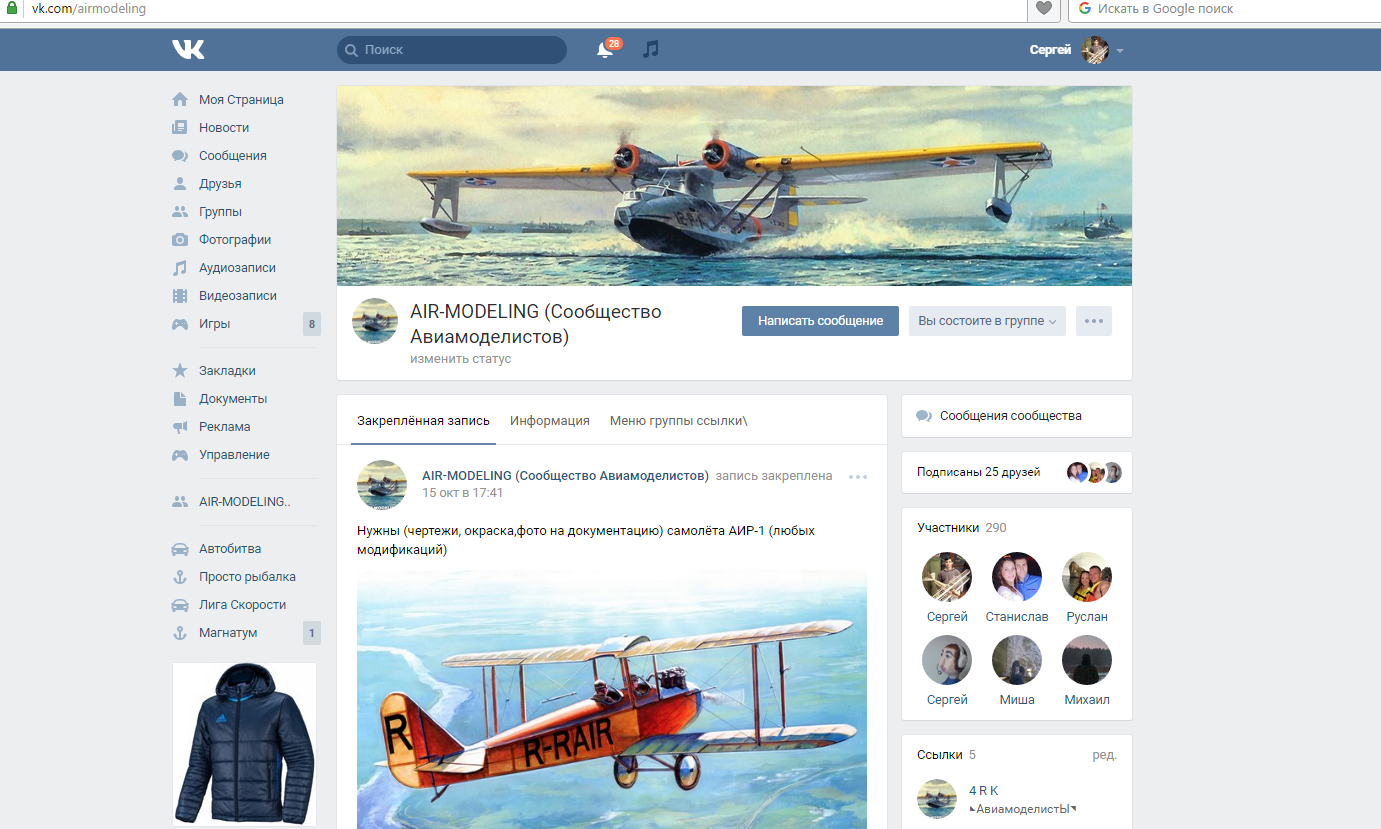Open Фотографии camera icon

point(180,239)
